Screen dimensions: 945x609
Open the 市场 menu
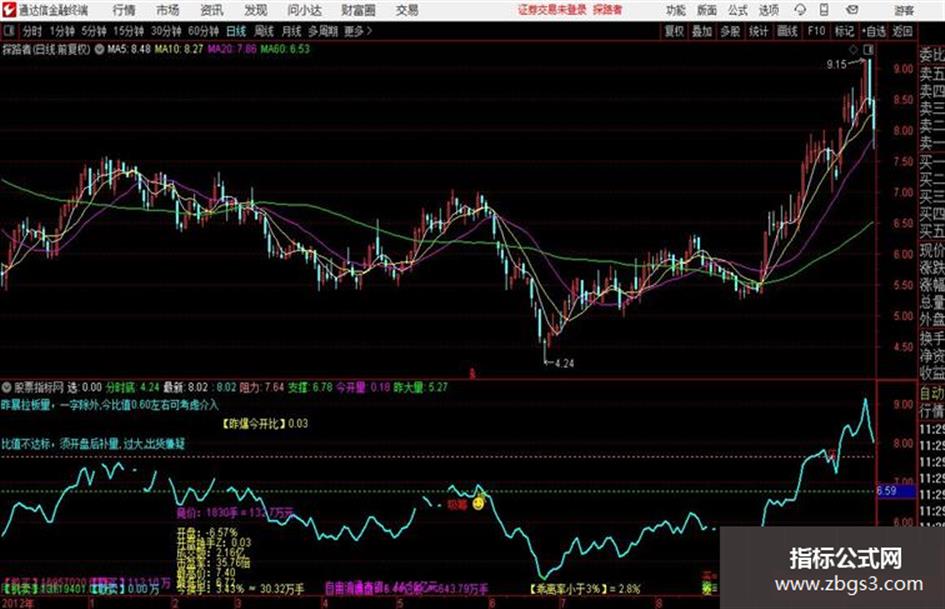click(168, 10)
